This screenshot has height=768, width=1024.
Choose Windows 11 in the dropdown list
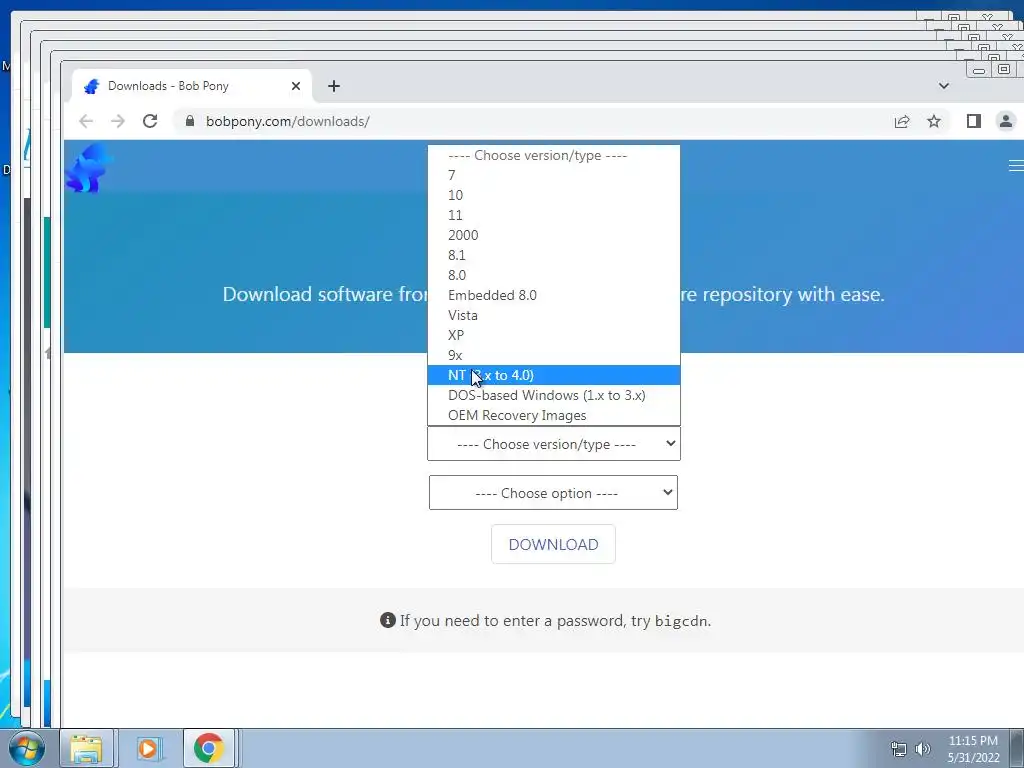554,215
